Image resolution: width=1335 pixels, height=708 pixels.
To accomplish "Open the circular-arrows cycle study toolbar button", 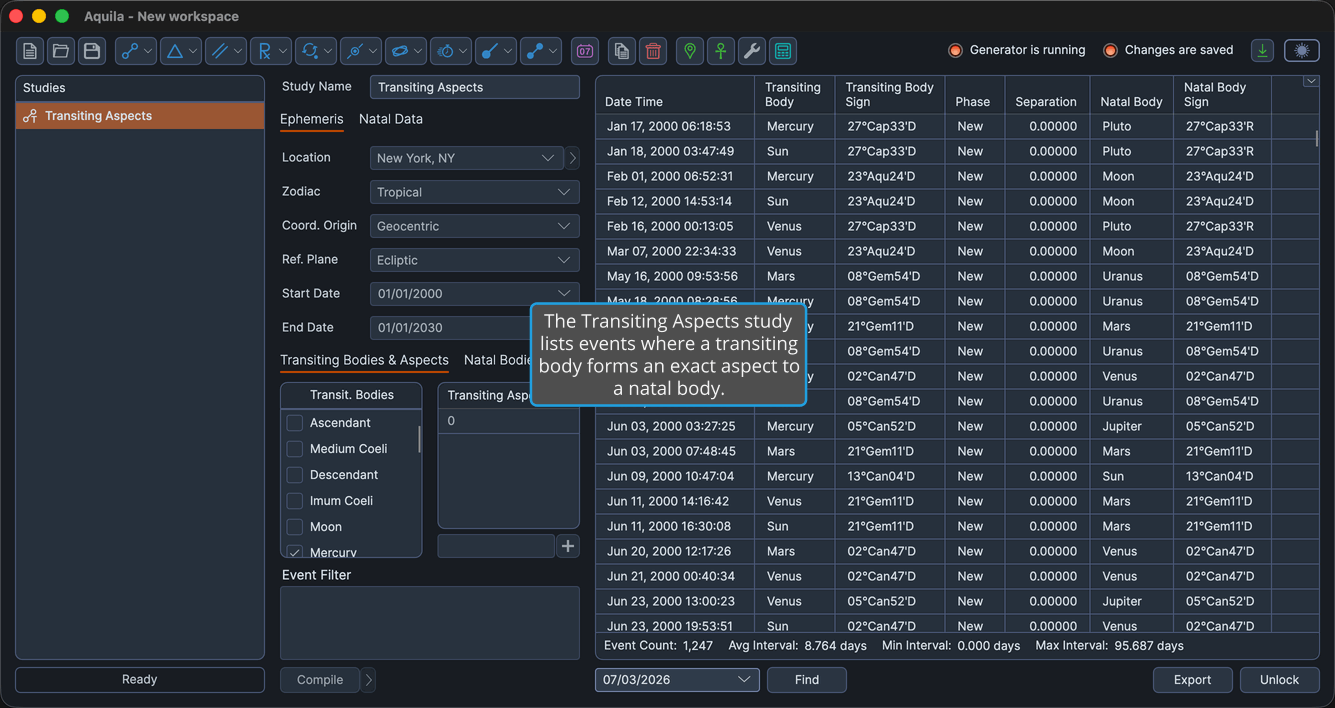I will tap(316, 51).
